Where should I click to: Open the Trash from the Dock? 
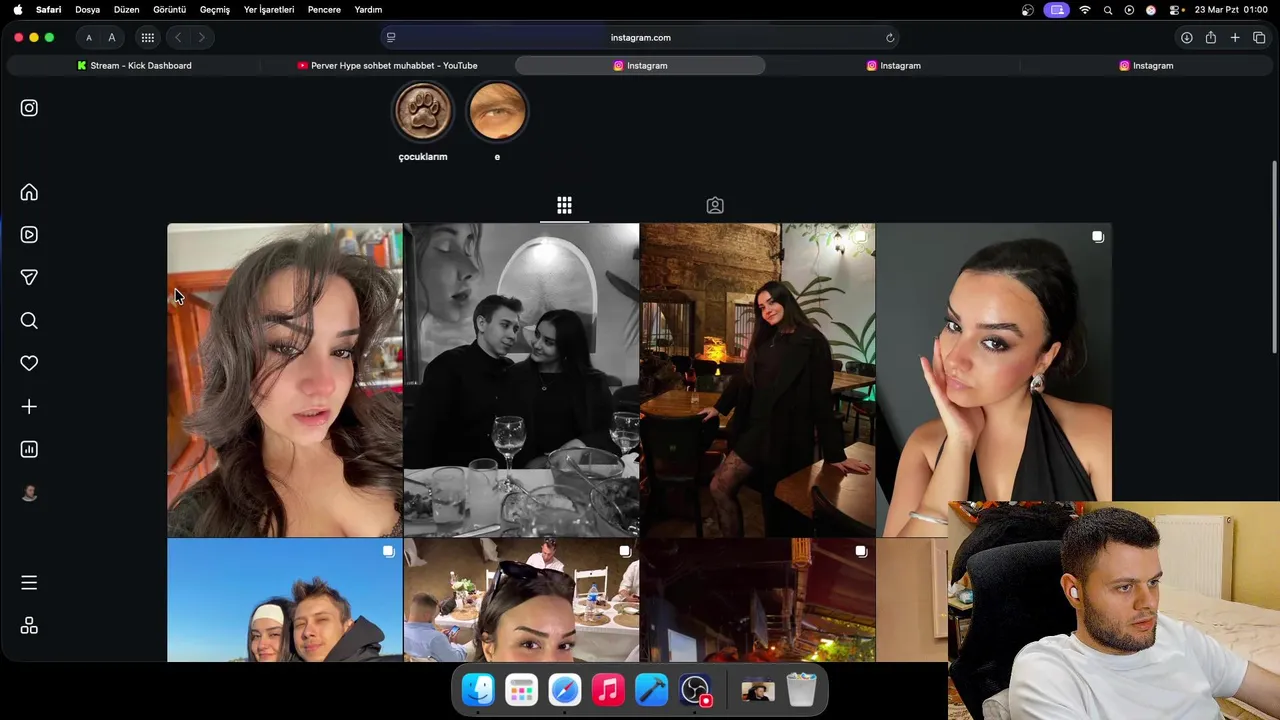point(801,690)
